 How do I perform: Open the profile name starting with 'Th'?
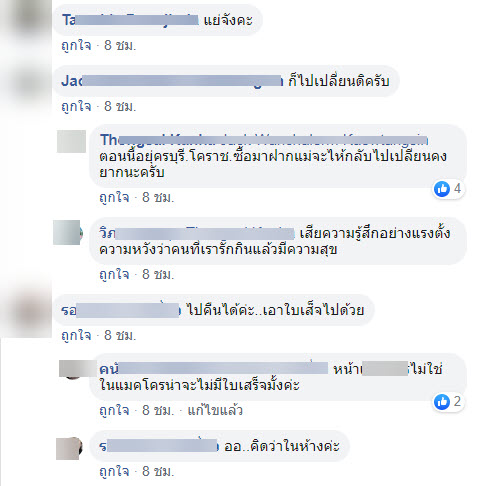click(264, 140)
